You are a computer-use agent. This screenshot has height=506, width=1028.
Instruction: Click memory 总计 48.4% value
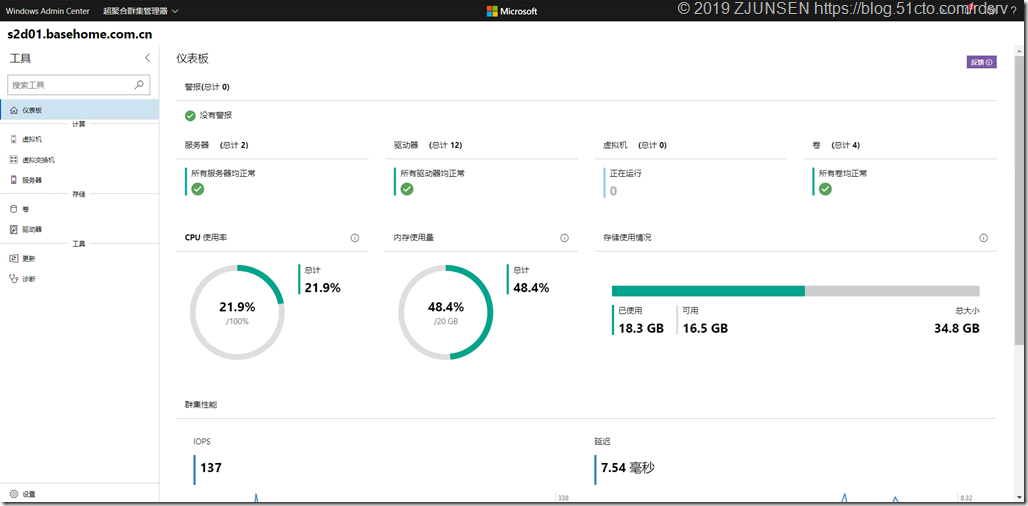coord(531,287)
